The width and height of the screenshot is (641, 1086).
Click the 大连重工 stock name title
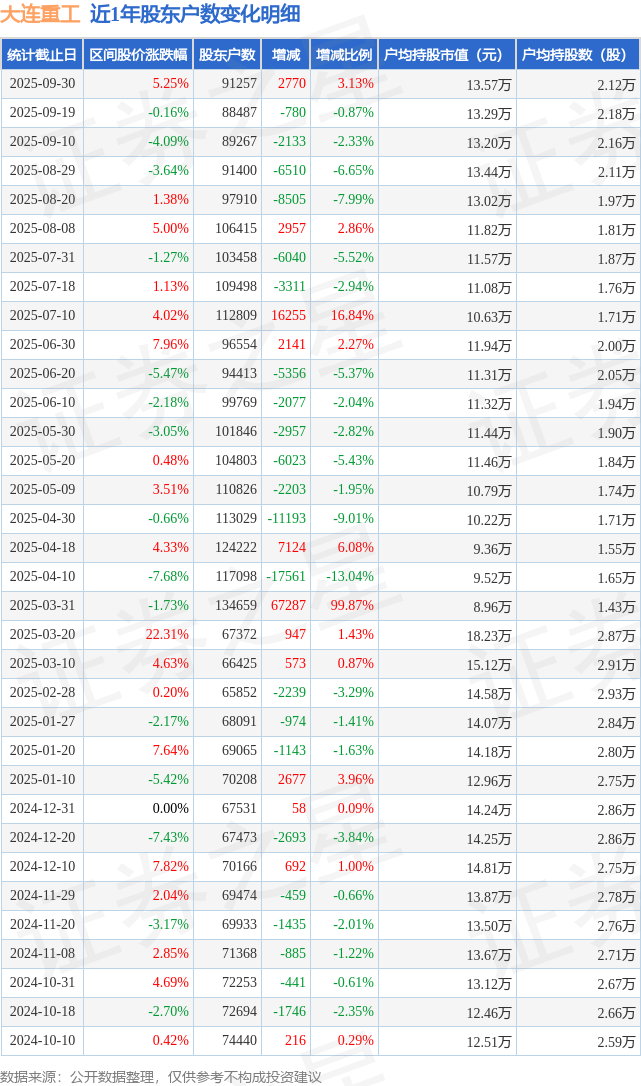(41, 15)
